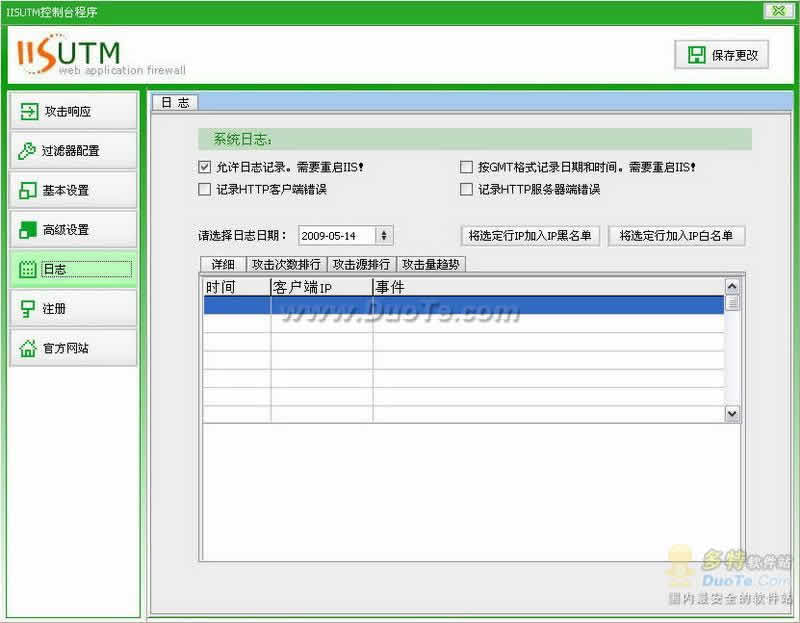Click 事件 column header
The image size is (800, 623).
coord(548,287)
